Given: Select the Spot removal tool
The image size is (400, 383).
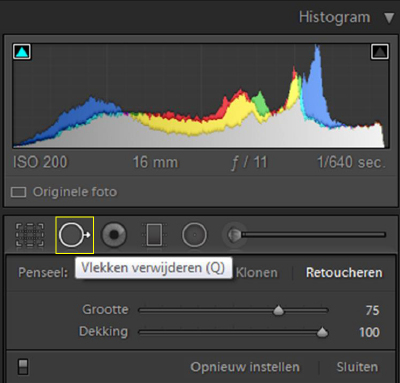Looking at the screenshot, I should click(75, 235).
